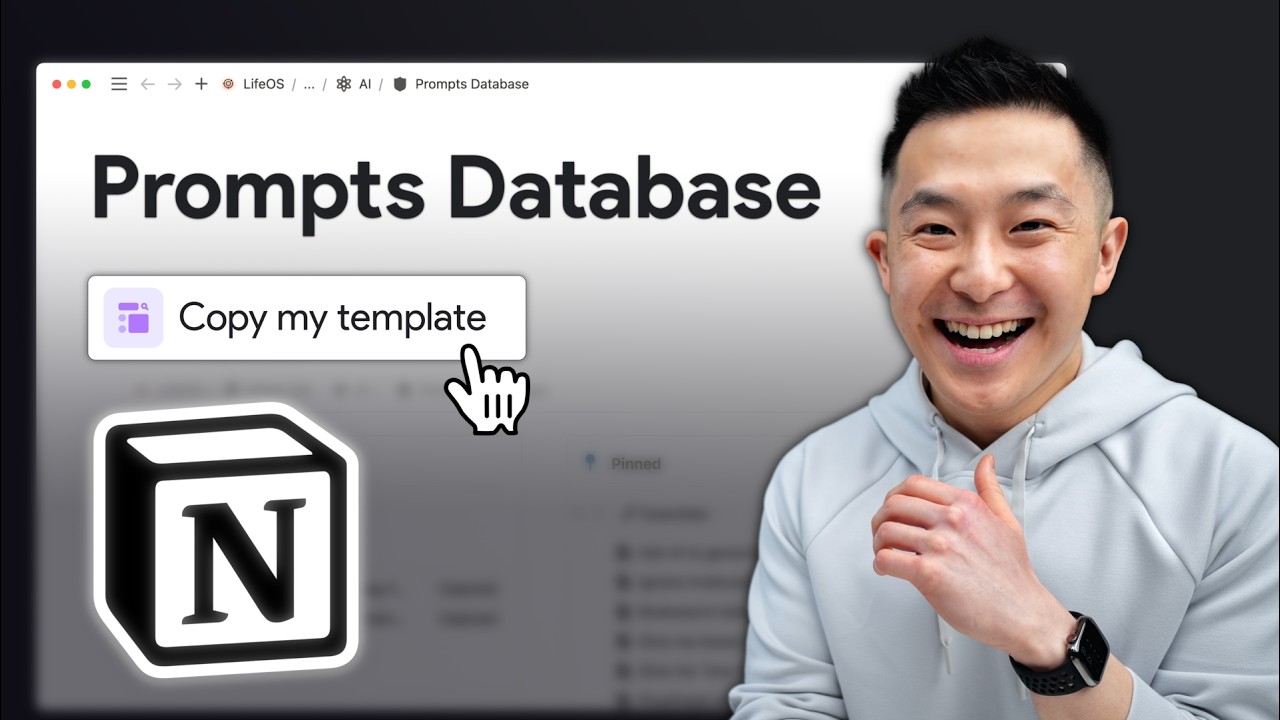The height and width of the screenshot is (720, 1280).
Task: Click the LifeOS target icon
Action: (x=228, y=84)
